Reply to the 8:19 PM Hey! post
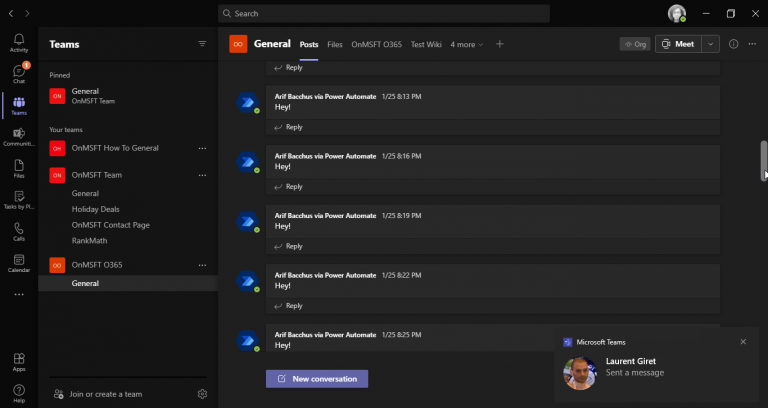Image resolution: width=768 pixels, height=408 pixels. tap(288, 246)
